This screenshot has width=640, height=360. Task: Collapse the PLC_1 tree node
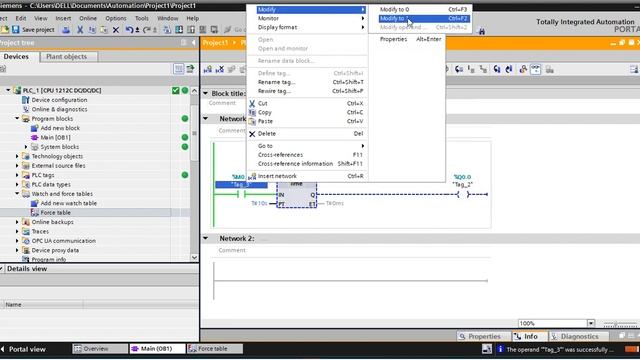tap(8, 90)
